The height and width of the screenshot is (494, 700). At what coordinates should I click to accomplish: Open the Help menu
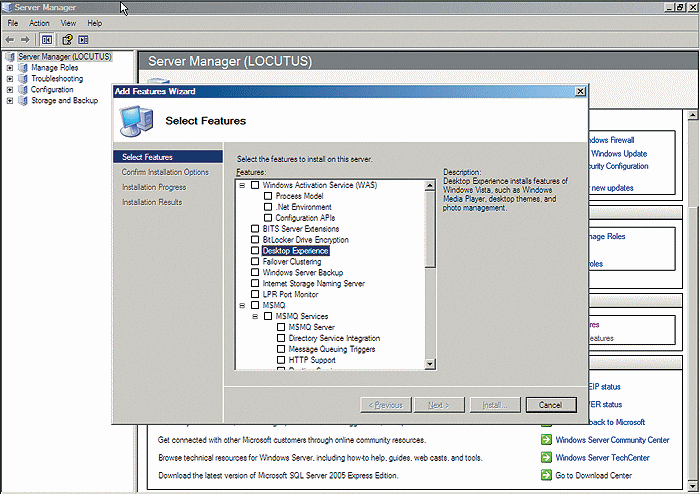tap(95, 23)
